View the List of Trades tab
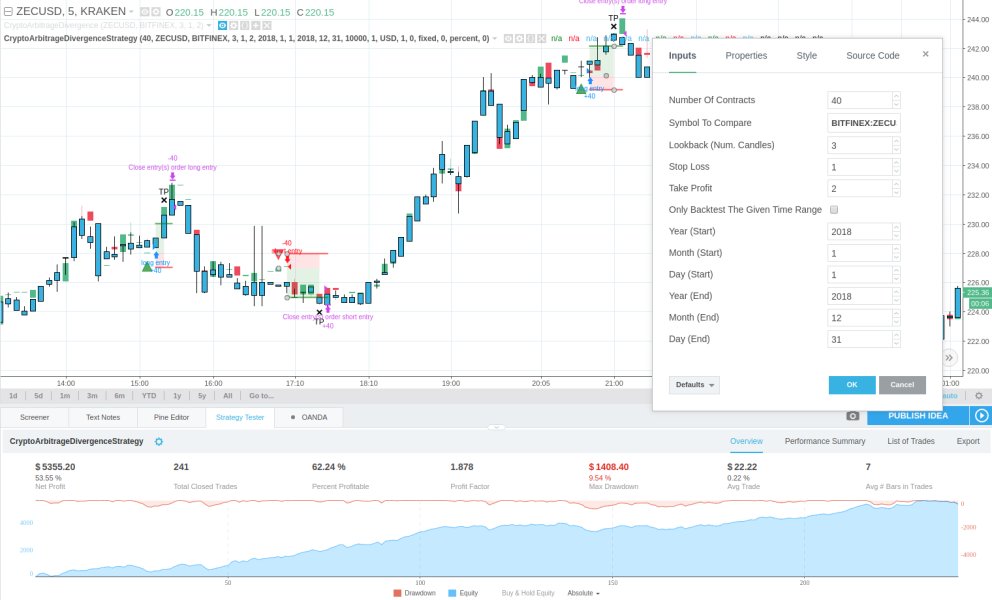Viewport: 992px width, 600px height. [910, 441]
